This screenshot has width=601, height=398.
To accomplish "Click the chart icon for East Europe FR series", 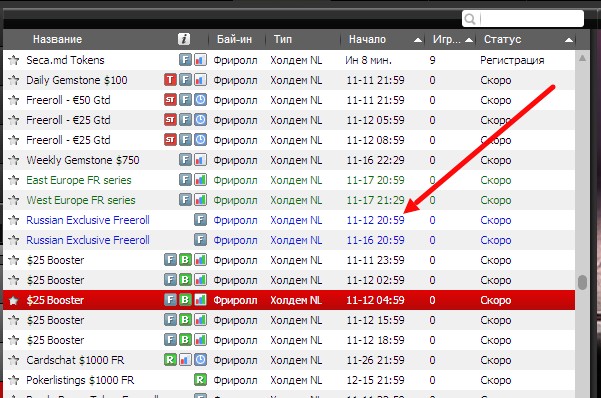I will [200, 179].
